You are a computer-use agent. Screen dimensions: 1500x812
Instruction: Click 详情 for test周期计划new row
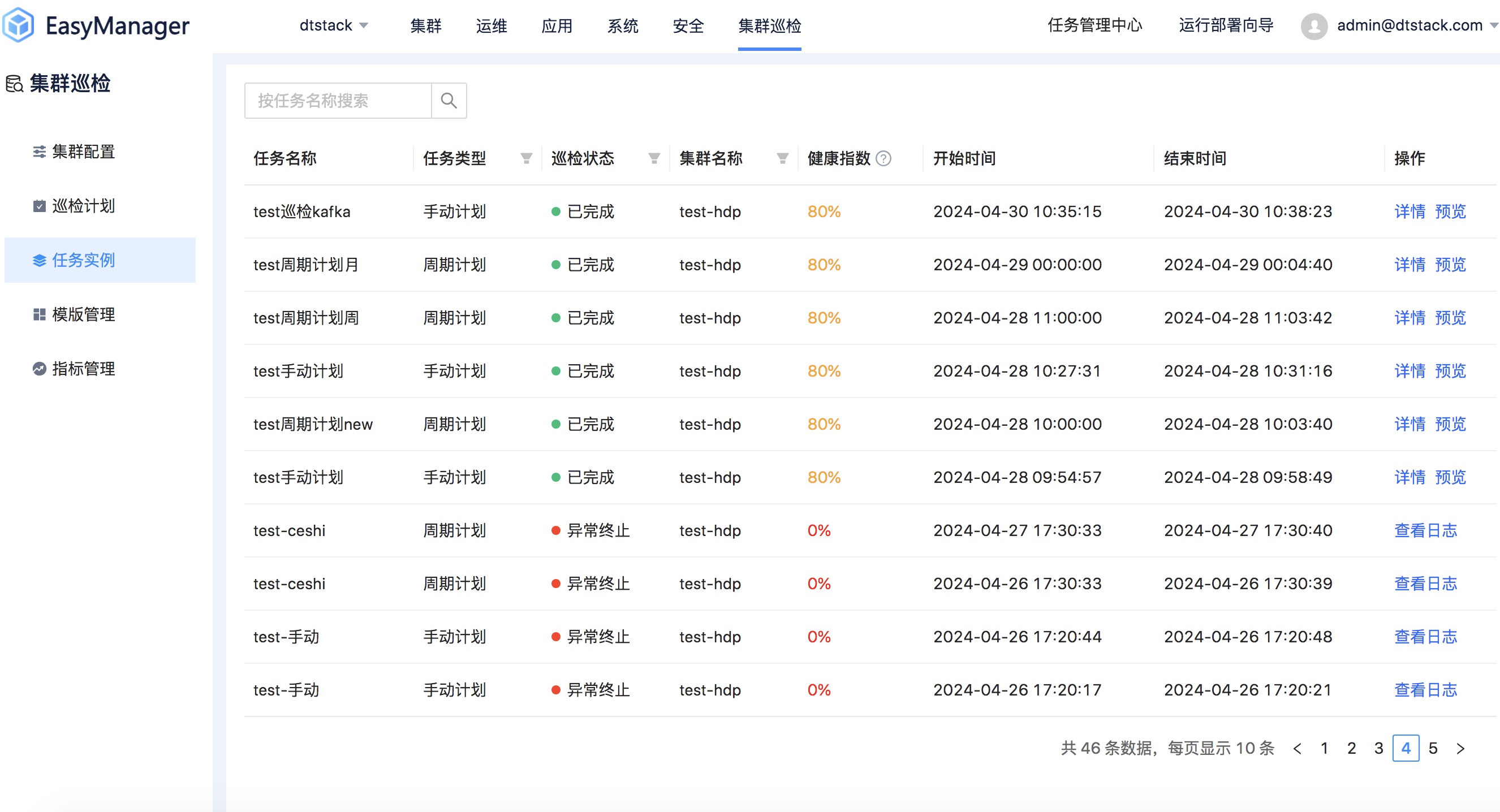[x=1410, y=424]
